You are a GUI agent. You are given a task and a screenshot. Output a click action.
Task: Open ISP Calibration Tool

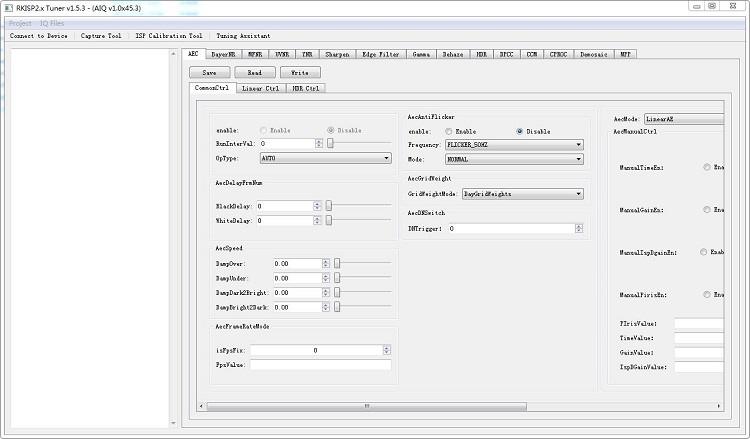(169, 36)
